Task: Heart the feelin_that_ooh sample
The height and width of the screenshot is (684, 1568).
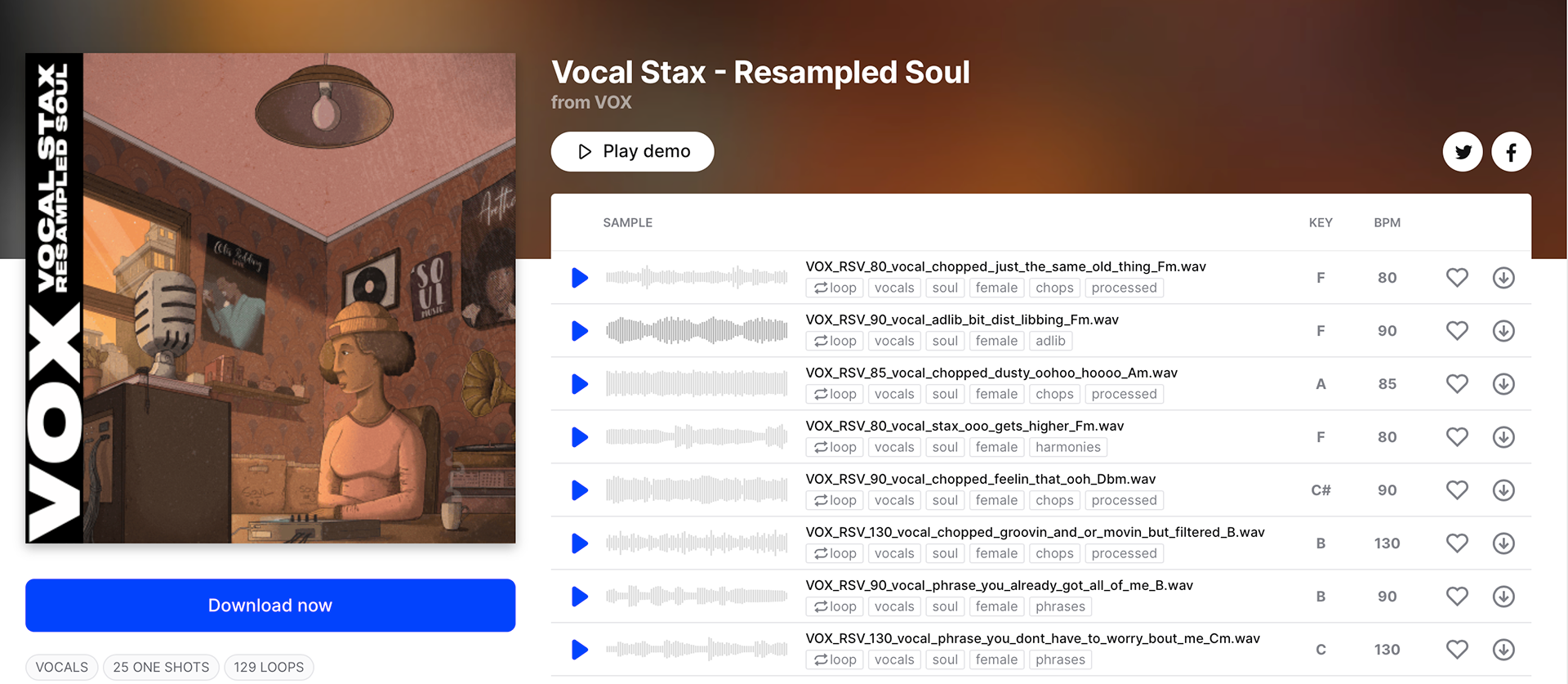Action: 1457,490
